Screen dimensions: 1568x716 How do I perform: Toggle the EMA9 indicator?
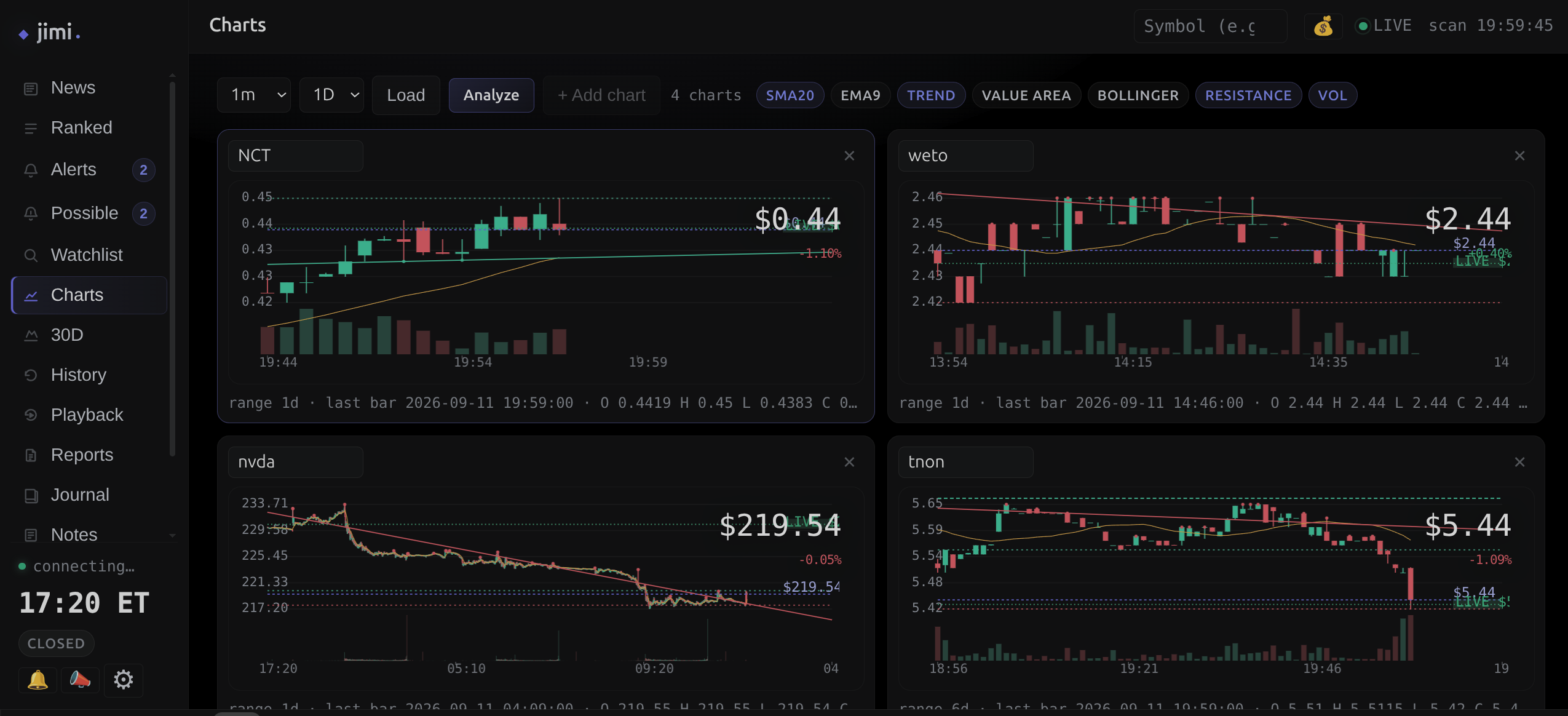coord(861,95)
